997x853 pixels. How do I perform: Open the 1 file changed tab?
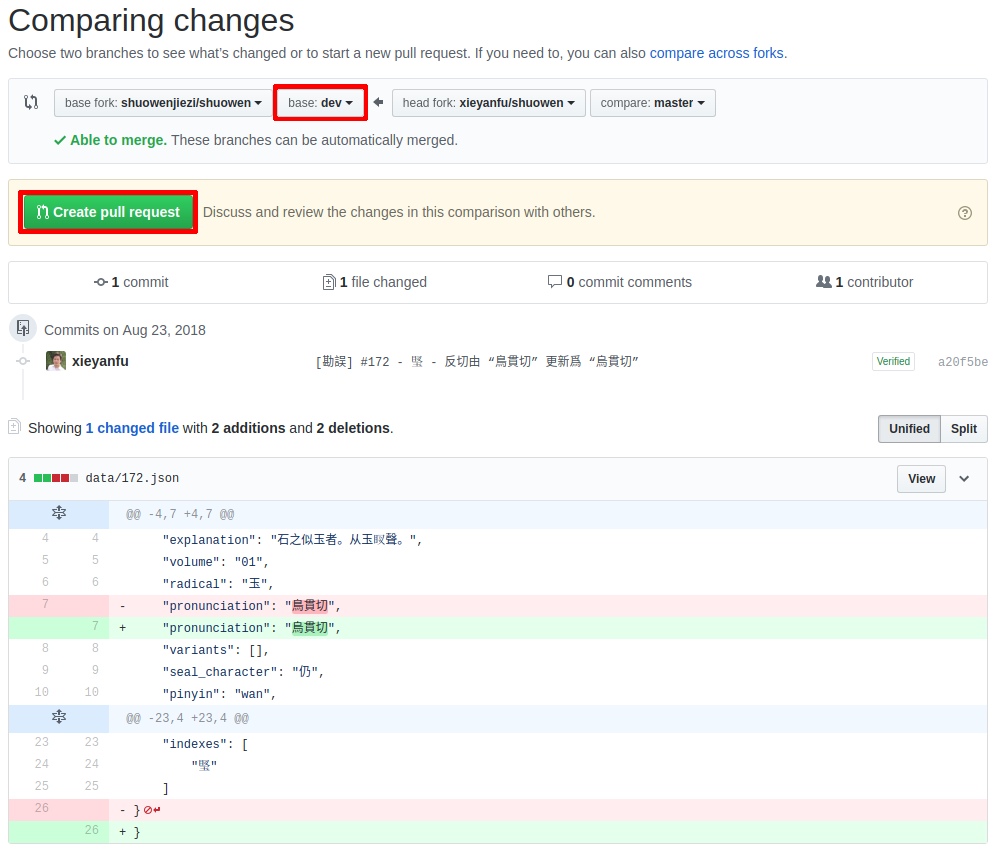[x=375, y=282]
